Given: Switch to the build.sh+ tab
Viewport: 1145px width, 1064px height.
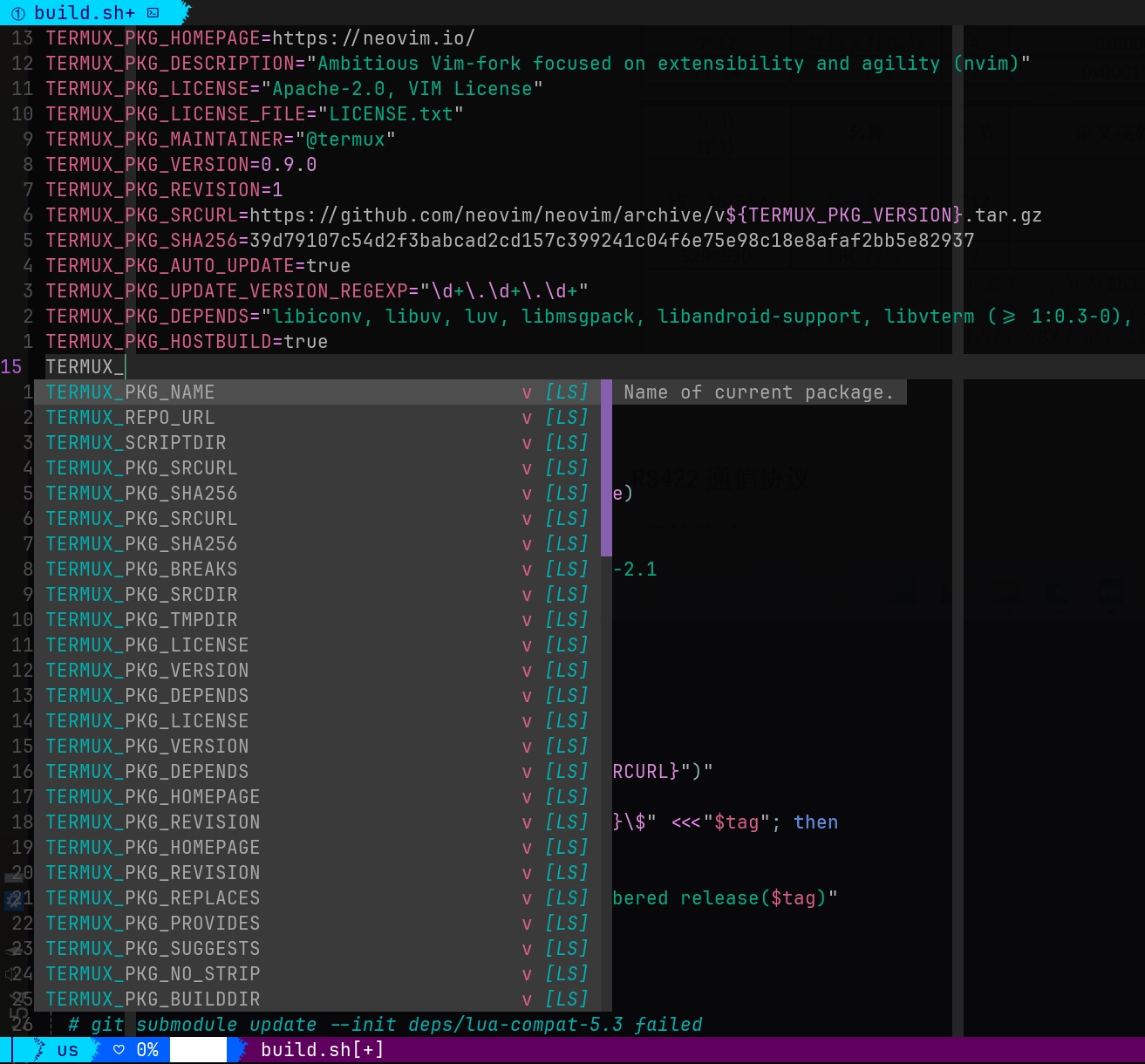Looking at the screenshot, I should coord(85,13).
